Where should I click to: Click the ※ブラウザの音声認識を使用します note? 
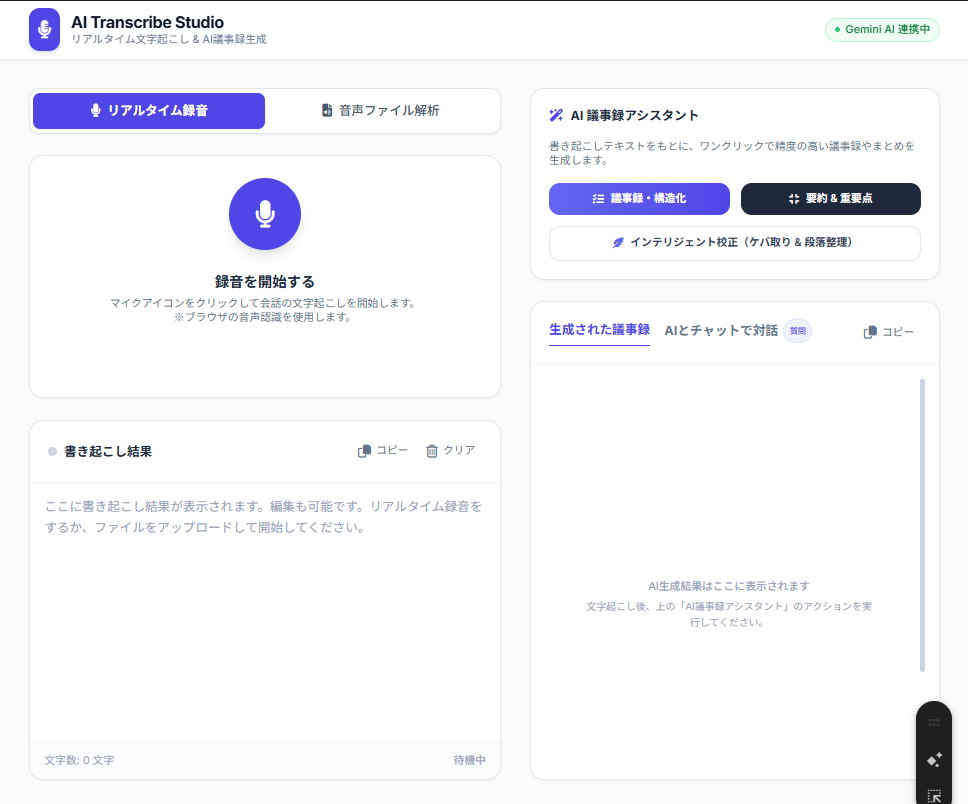262,317
